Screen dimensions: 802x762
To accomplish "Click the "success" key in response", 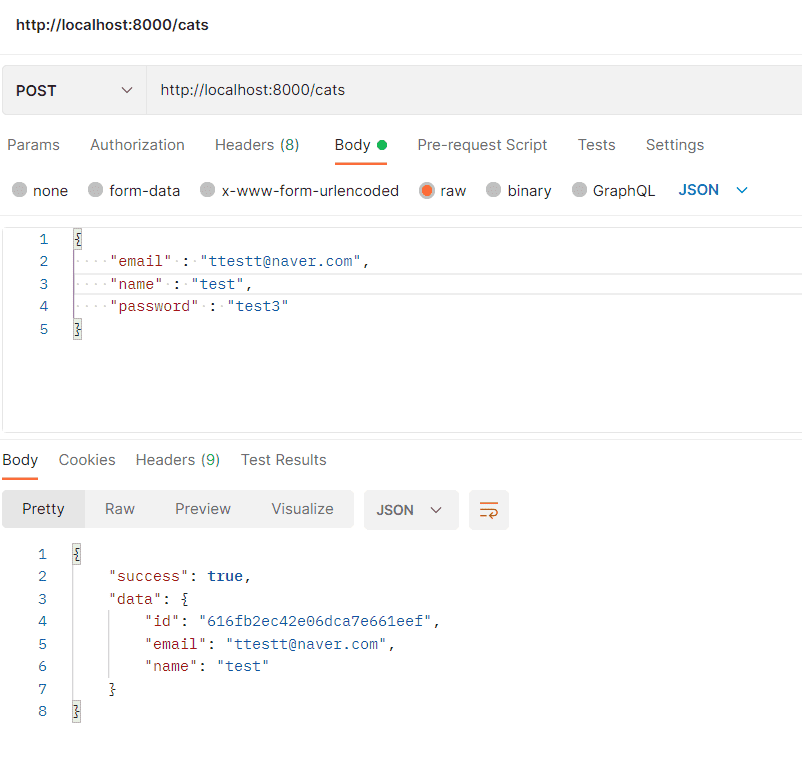I will 148,576.
